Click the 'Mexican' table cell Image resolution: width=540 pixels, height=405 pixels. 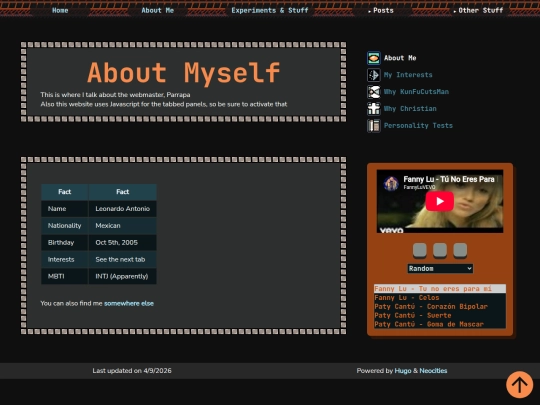point(123,226)
